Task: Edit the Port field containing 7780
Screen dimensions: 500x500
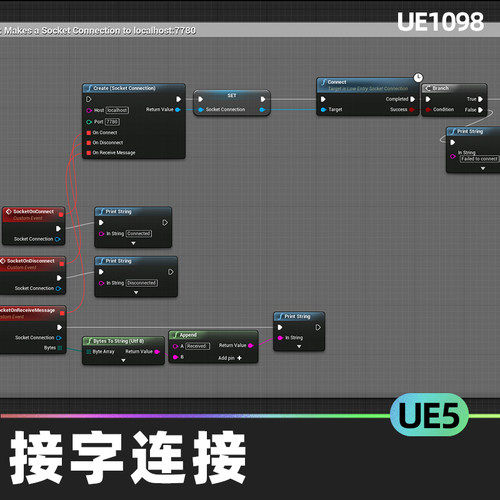Action: 112,122
